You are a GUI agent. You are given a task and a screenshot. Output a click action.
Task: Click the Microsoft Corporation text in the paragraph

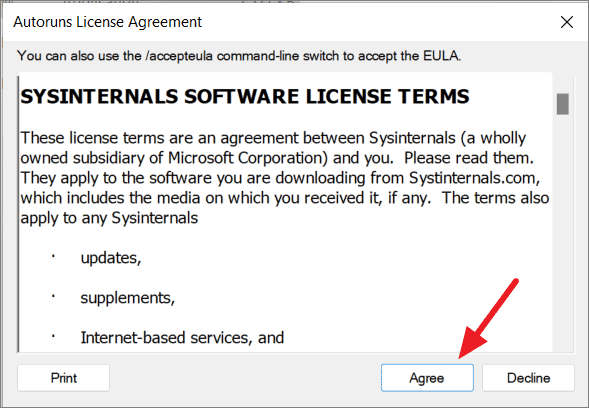point(248,158)
